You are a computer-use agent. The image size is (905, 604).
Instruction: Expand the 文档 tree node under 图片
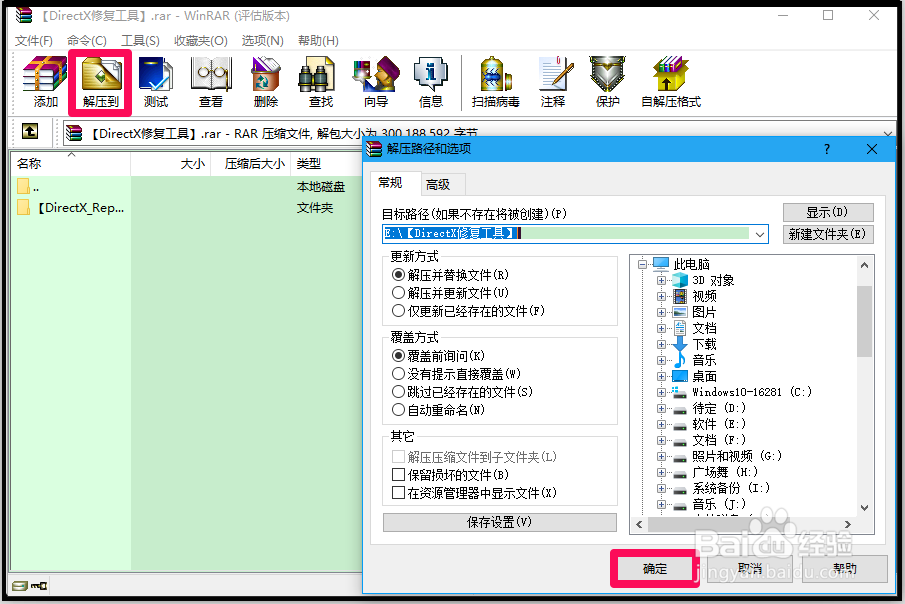click(x=661, y=329)
